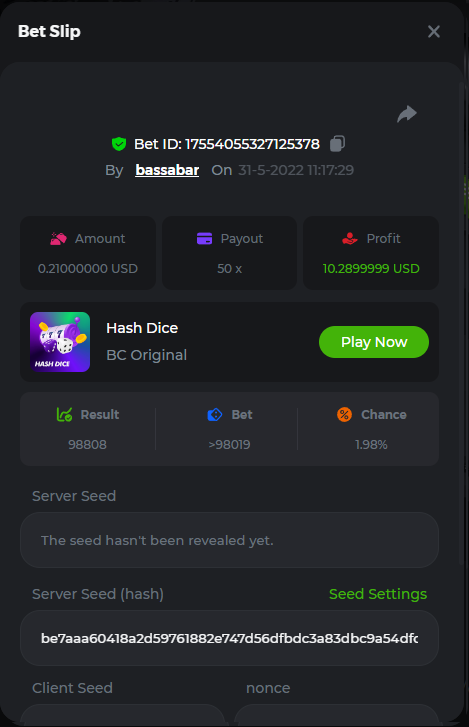The height and width of the screenshot is (727, 469).
Task: Open the Hash Dice game thumbnail
Action: [x=60, y=342]
